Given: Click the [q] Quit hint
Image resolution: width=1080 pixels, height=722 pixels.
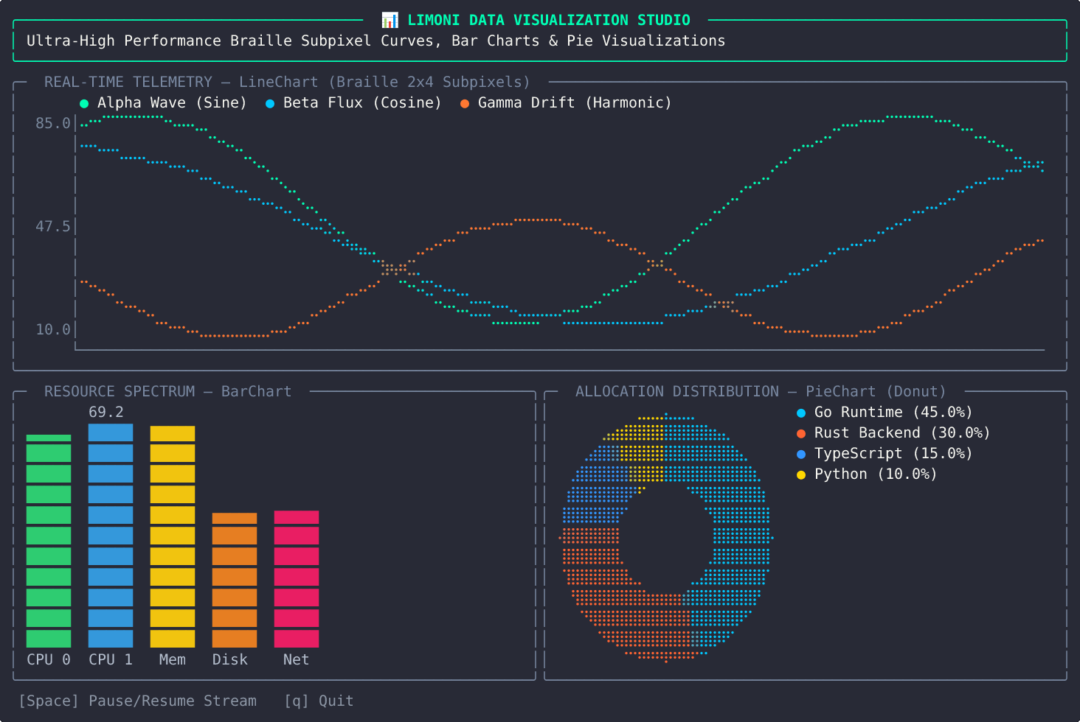Looking at the screenshot, I should pyautogui.click(x=318, y=701).
